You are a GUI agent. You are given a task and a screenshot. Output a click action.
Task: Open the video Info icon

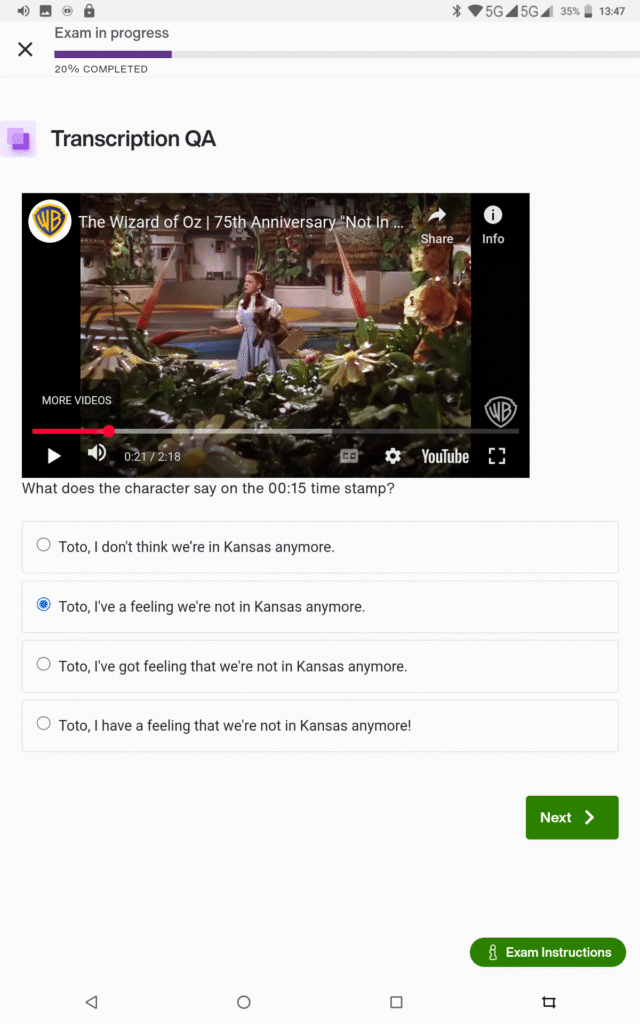[x=493, y=225]
